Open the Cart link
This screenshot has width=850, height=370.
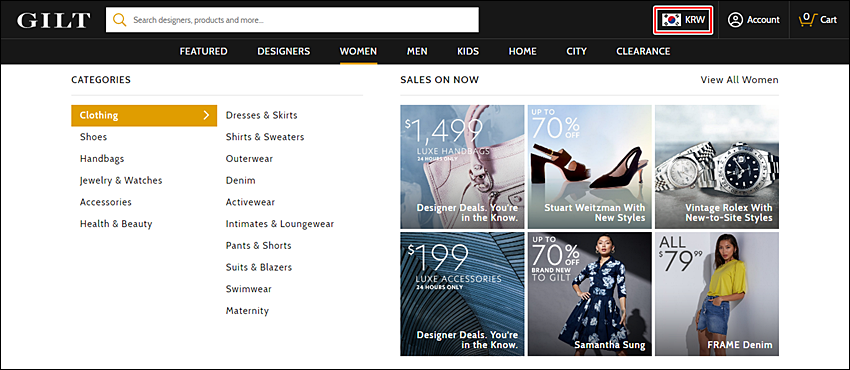pos(818,20)
